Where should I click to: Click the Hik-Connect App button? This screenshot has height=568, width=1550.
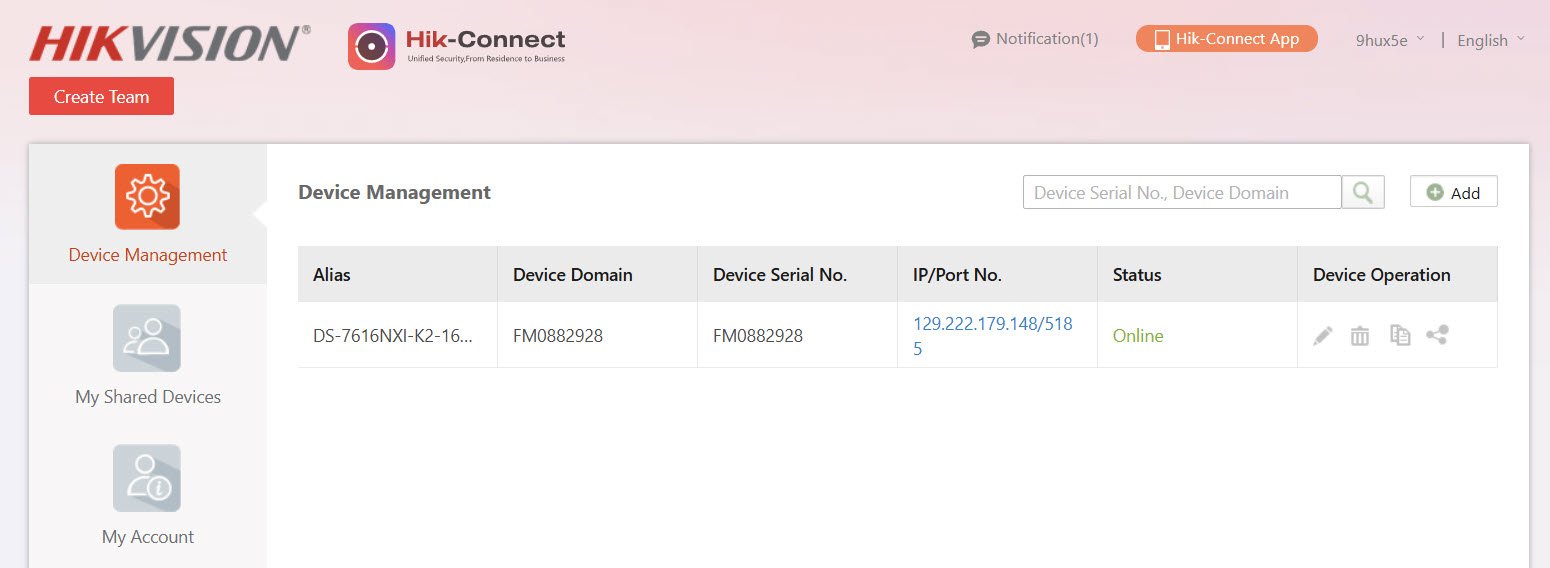1226,39
